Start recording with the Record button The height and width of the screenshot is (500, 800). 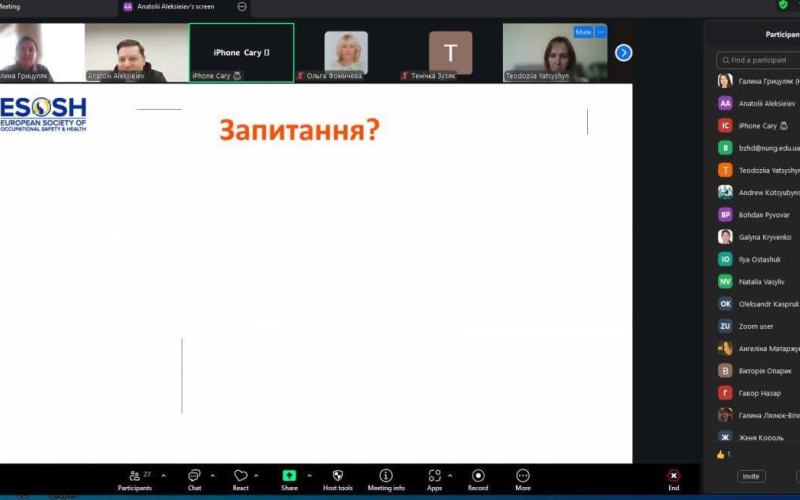coord(478,476)
